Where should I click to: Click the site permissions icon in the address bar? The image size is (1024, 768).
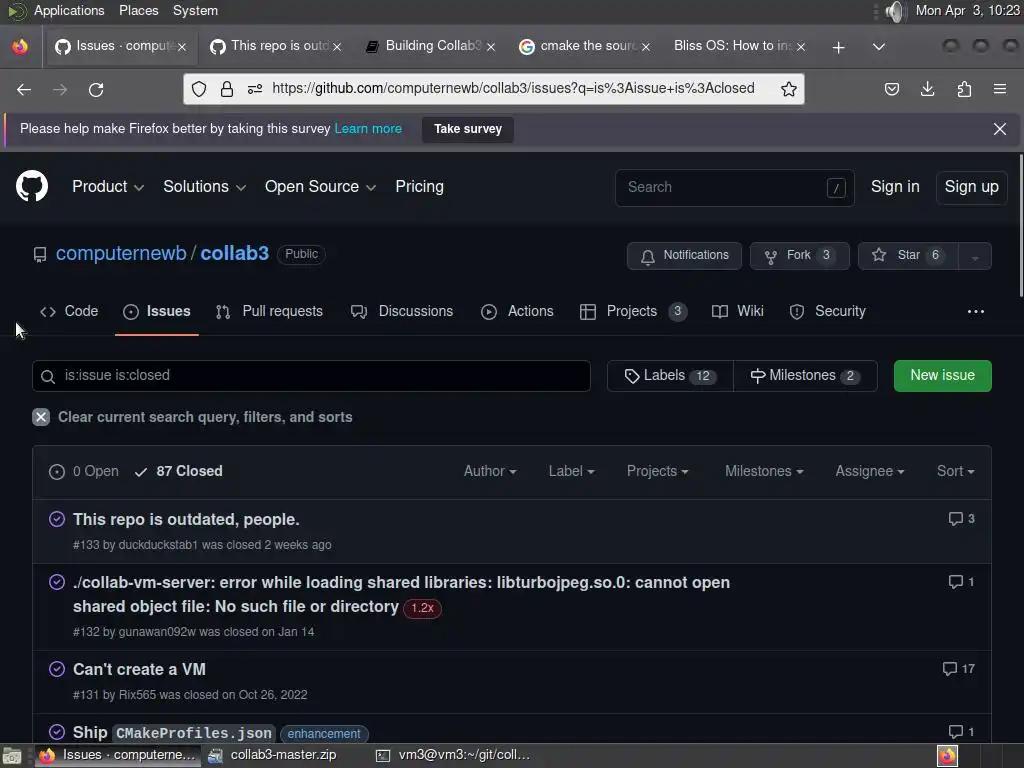(x=255, y=89)
